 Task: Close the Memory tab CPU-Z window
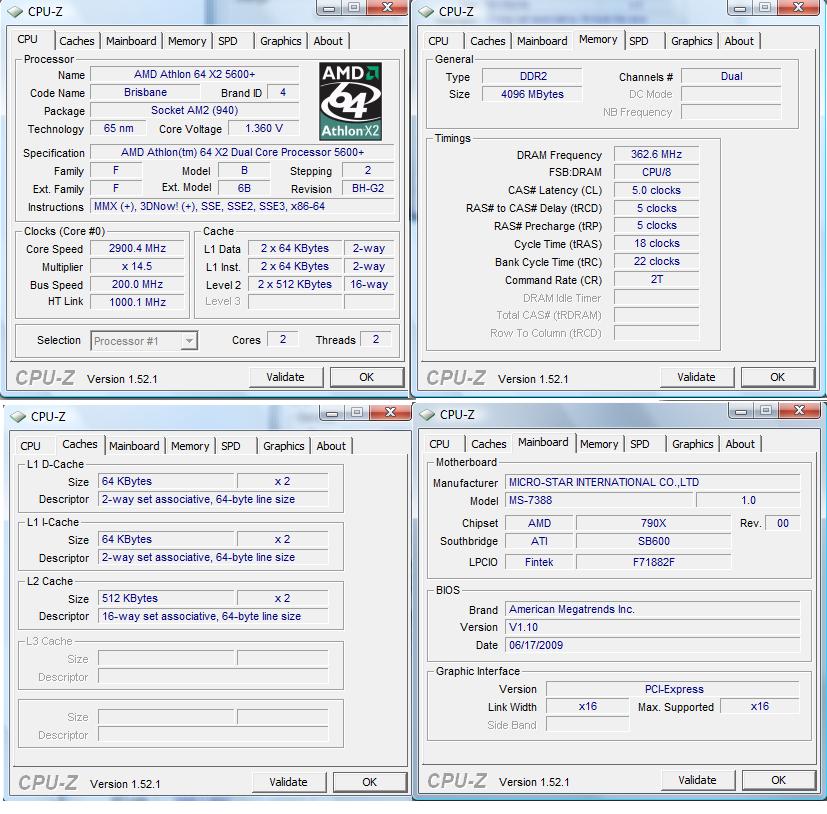(798, 7)
